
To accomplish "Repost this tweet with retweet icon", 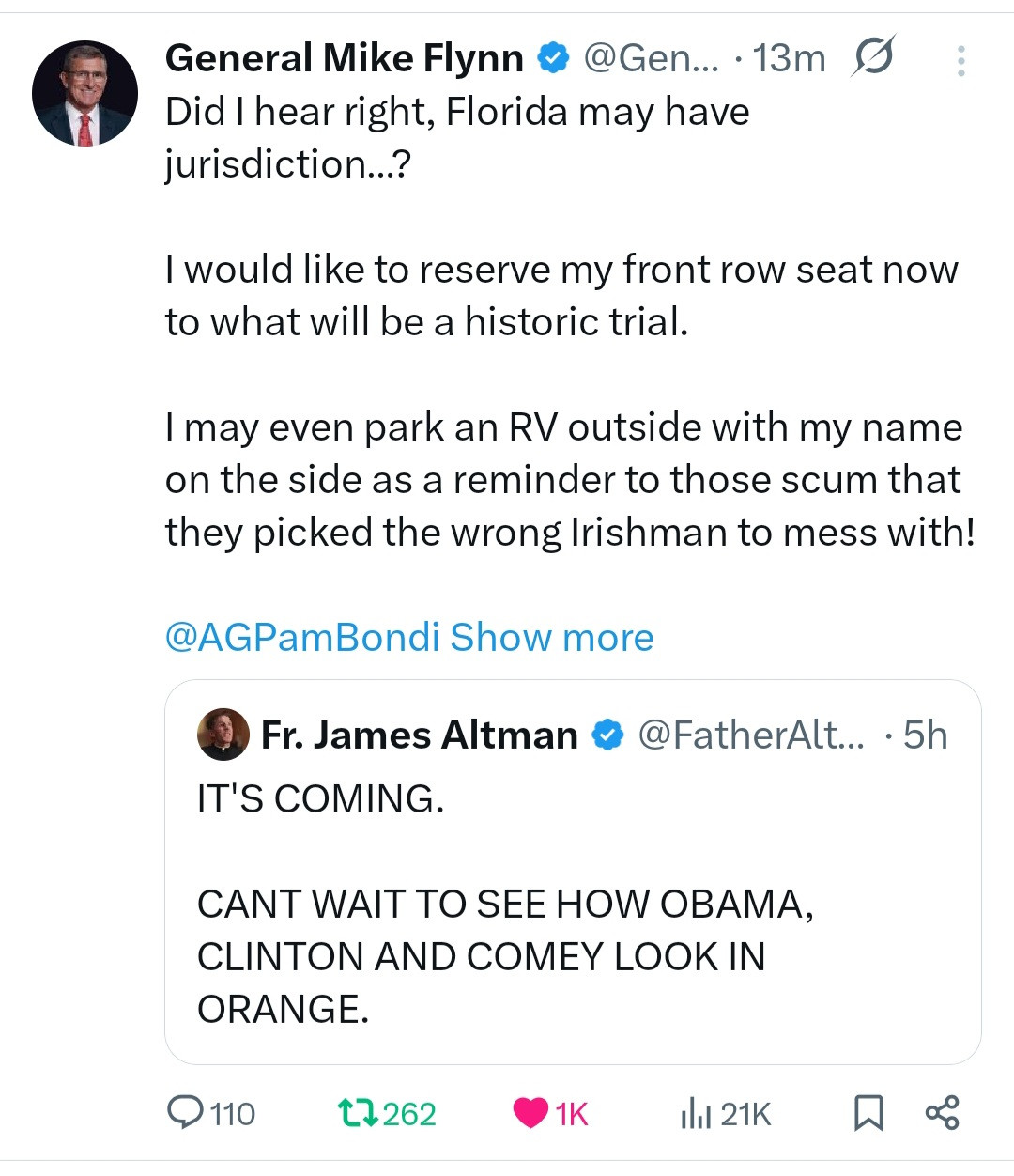I will tap(358, 1113).
